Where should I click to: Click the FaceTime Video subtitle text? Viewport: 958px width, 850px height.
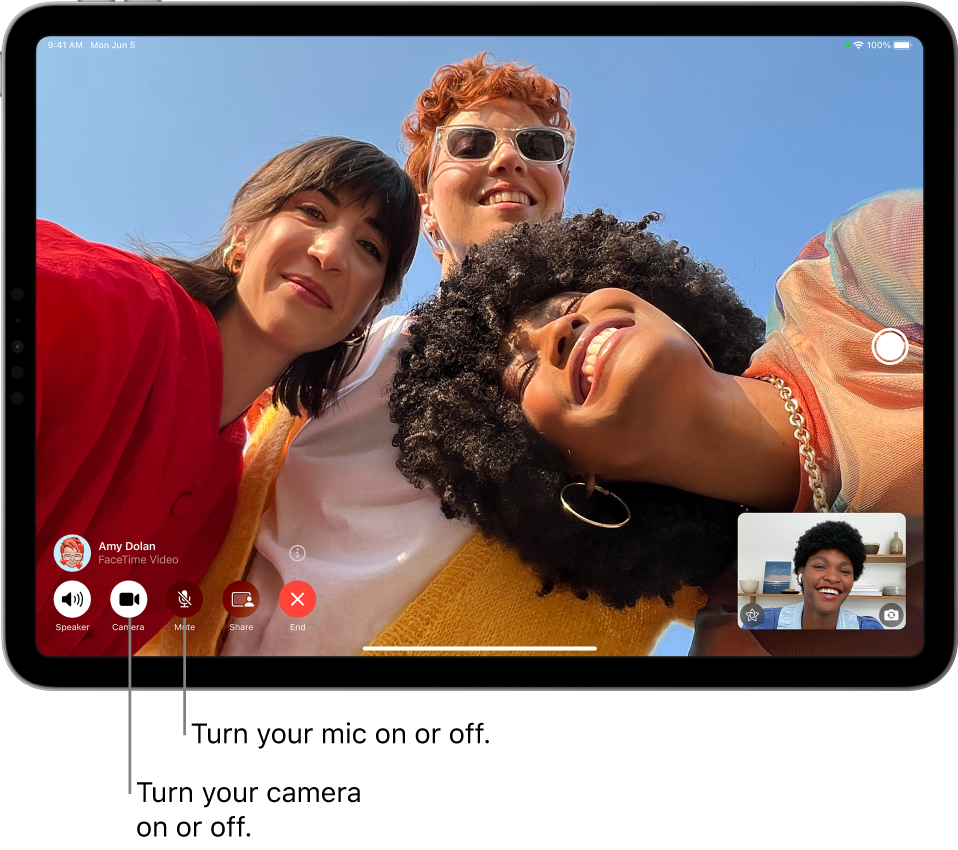tap(138, 560)
